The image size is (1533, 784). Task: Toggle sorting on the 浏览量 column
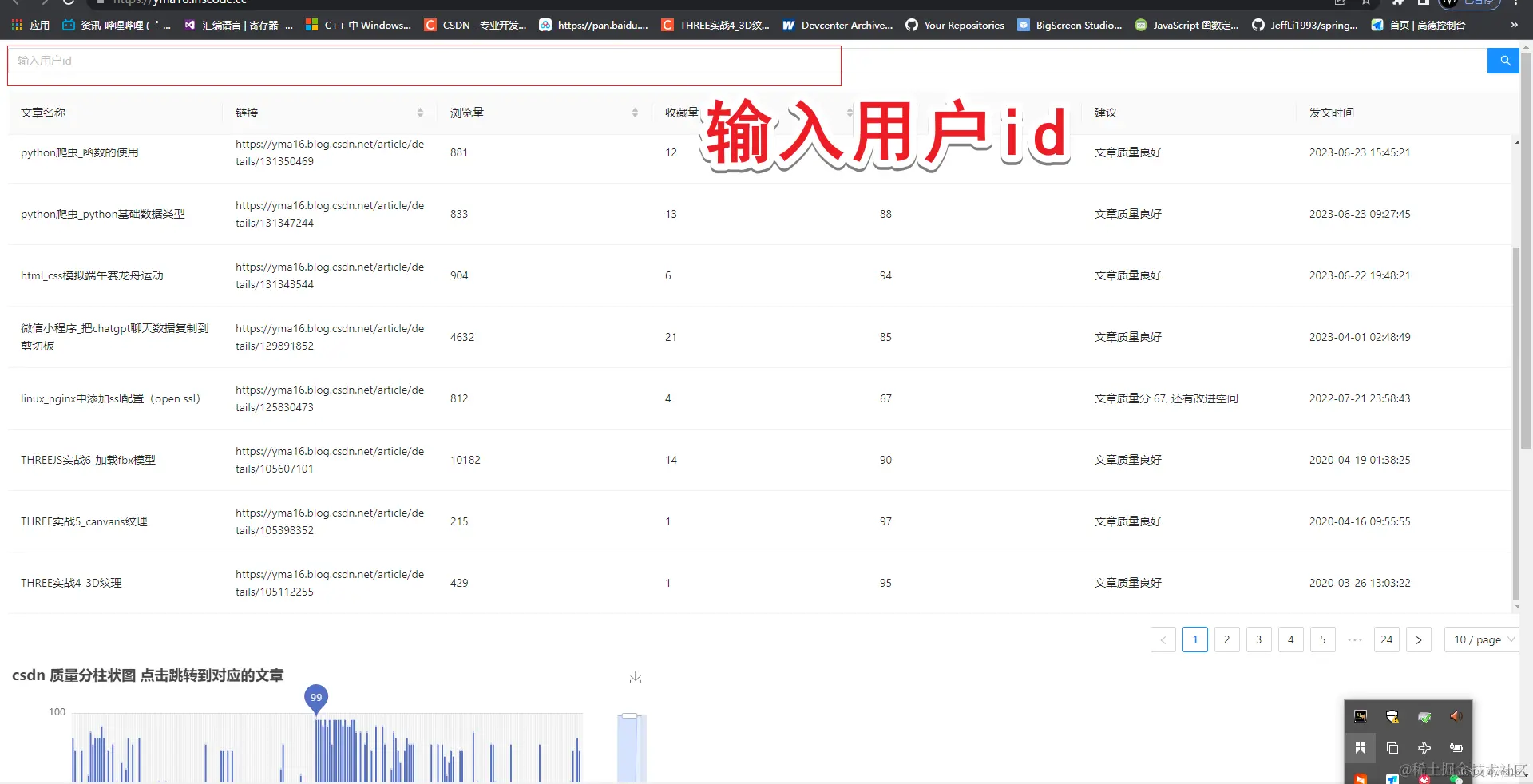(636, 113)
